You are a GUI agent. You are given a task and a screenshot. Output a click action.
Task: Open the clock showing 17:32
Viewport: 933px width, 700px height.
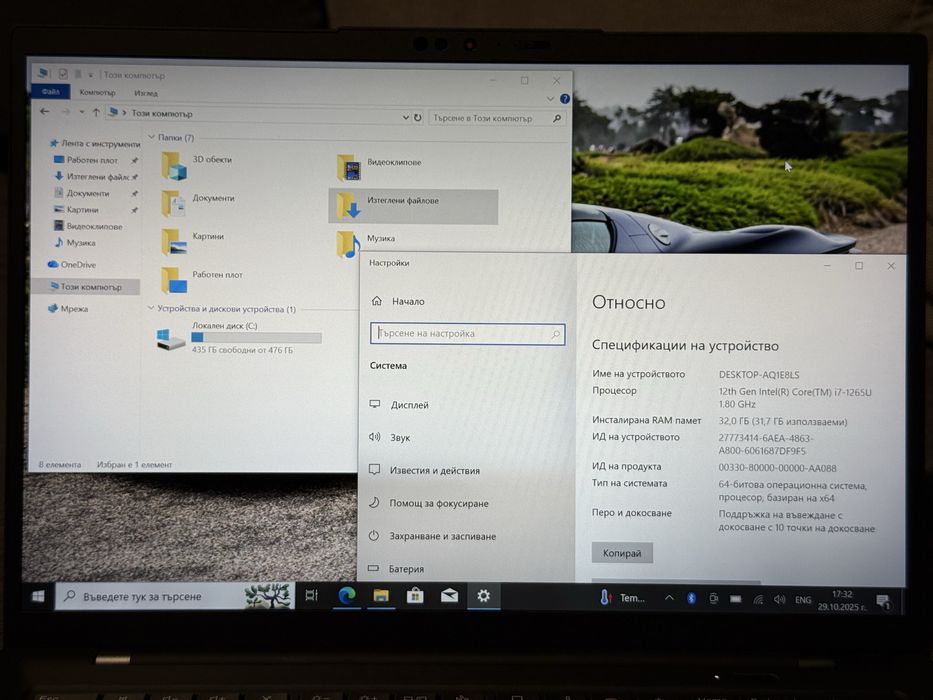pyautogui.click(x=842, y=600)
